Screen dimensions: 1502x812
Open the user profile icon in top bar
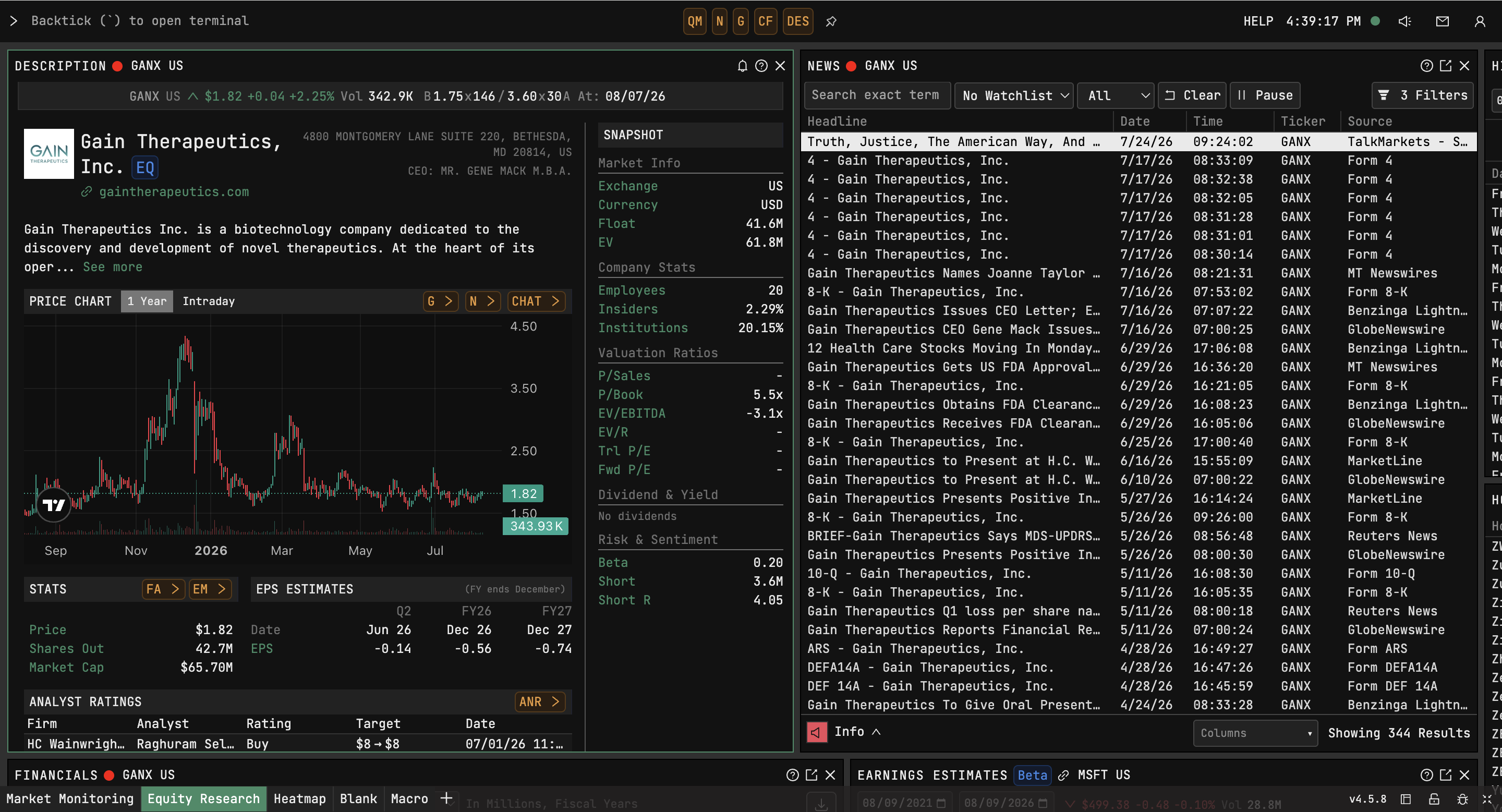[1479, 21]
